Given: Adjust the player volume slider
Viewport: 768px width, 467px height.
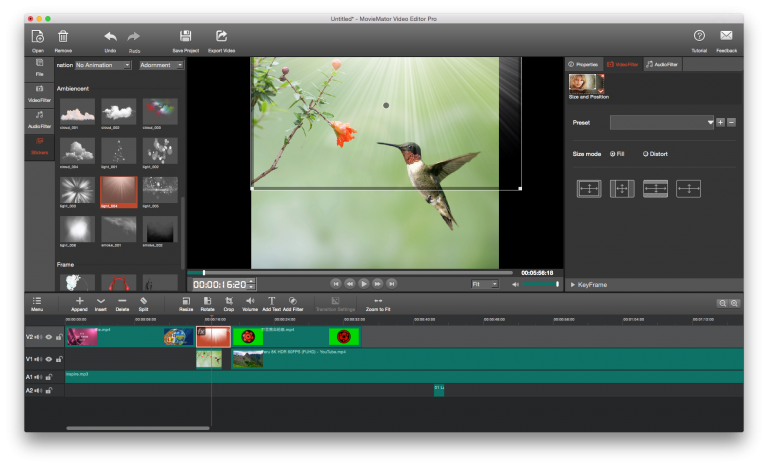Looking at the screenshot, I should point(540,284).
